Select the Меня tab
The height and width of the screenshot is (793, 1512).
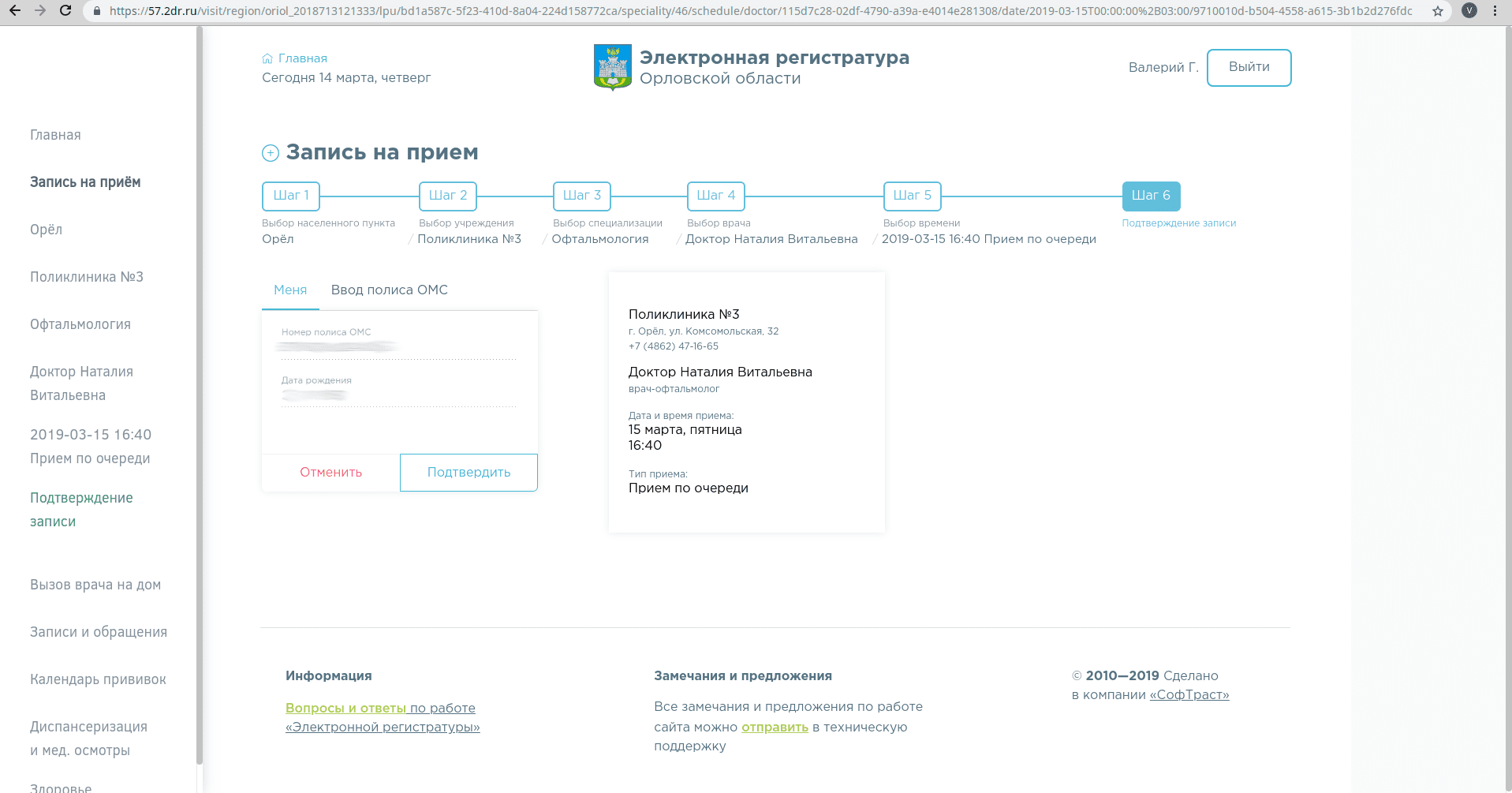click(290, 290)
